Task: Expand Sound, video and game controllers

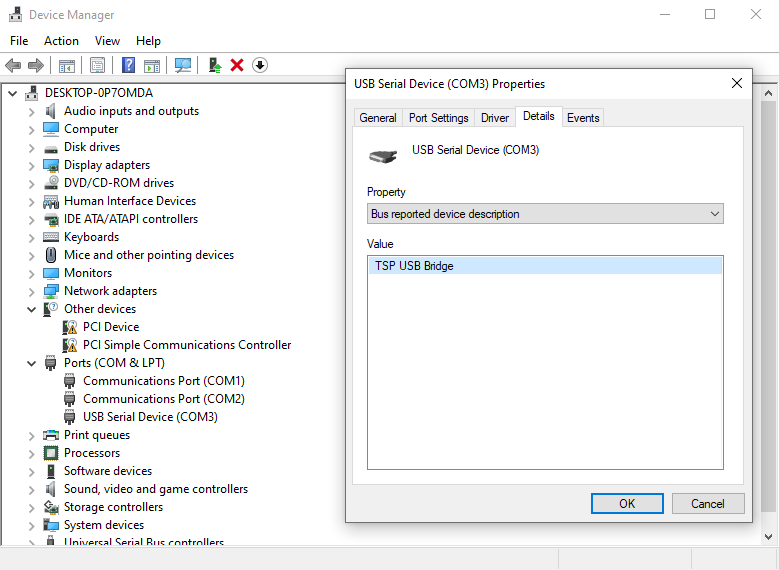Action: coord(31,489)
